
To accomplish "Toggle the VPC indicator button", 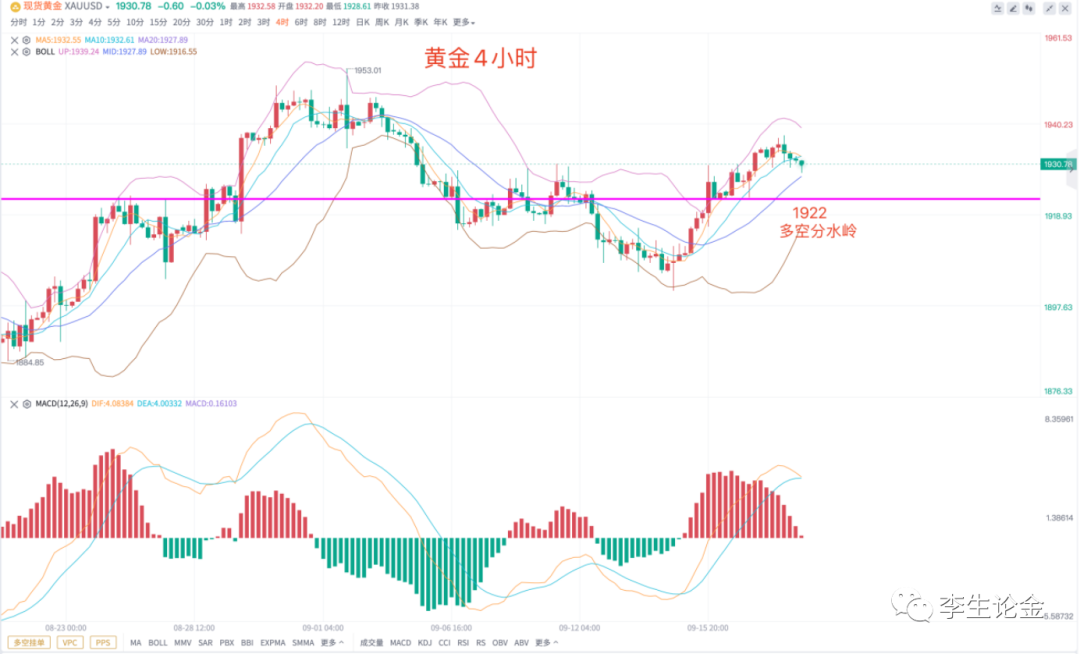I will pyautogui.click(x=70, y=642).
